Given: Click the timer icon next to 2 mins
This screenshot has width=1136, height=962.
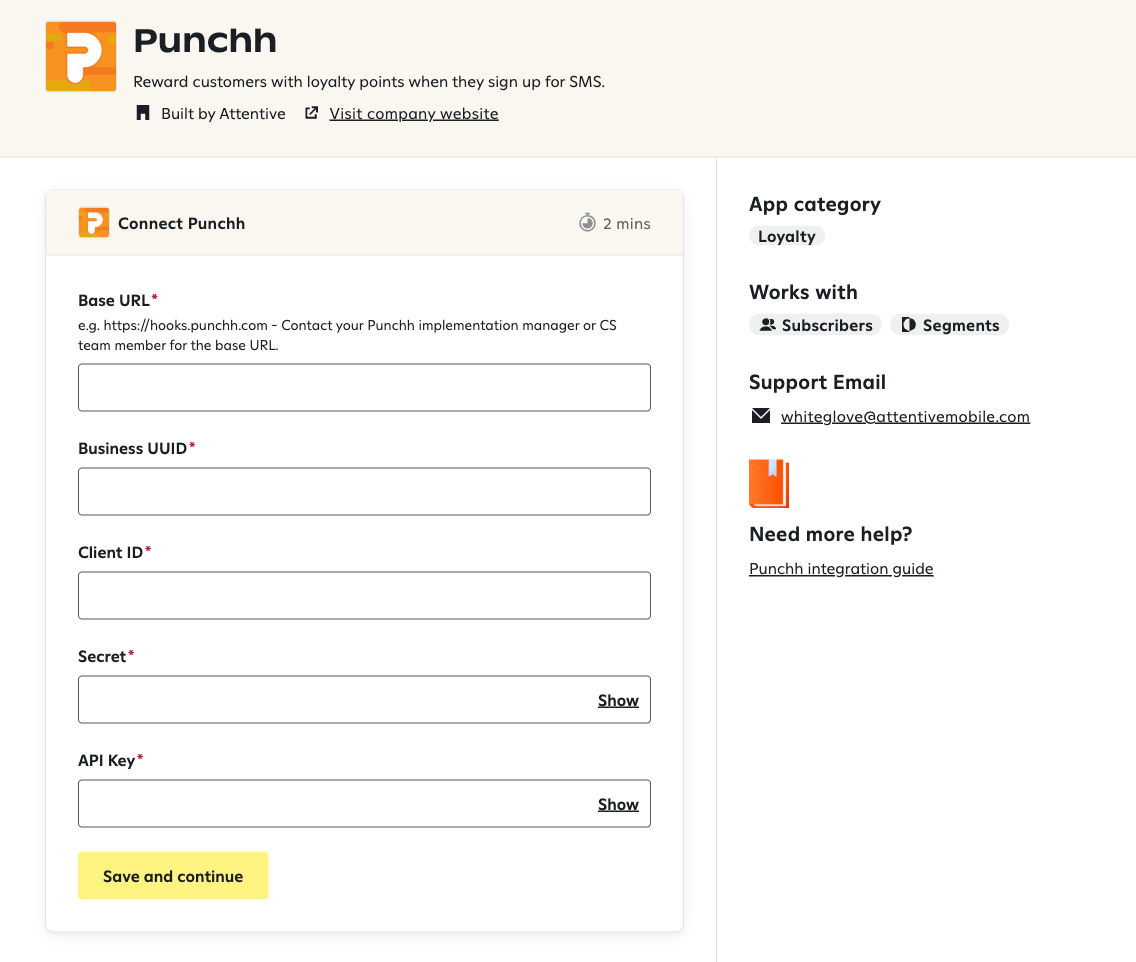Looking at the screenshot, I should pyautogui.click(x=588, y=222).
